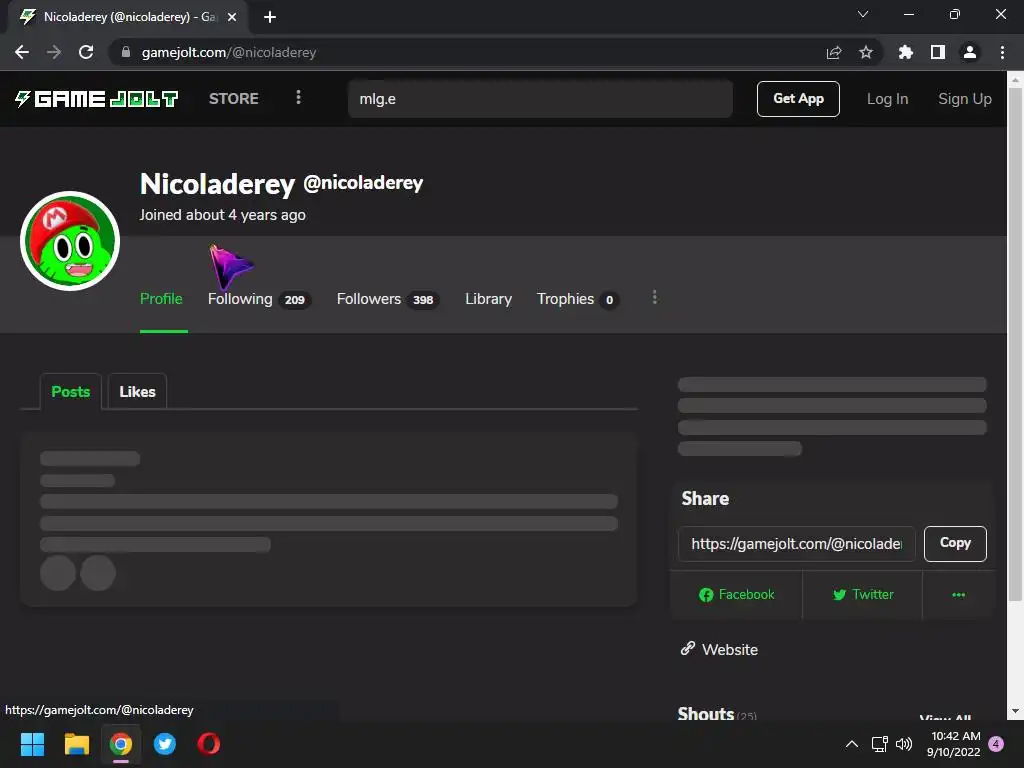Open the navbar more-options dots beside STORE
The height and width of the screenshot is (768, 1024).
[x=298, y=97]
